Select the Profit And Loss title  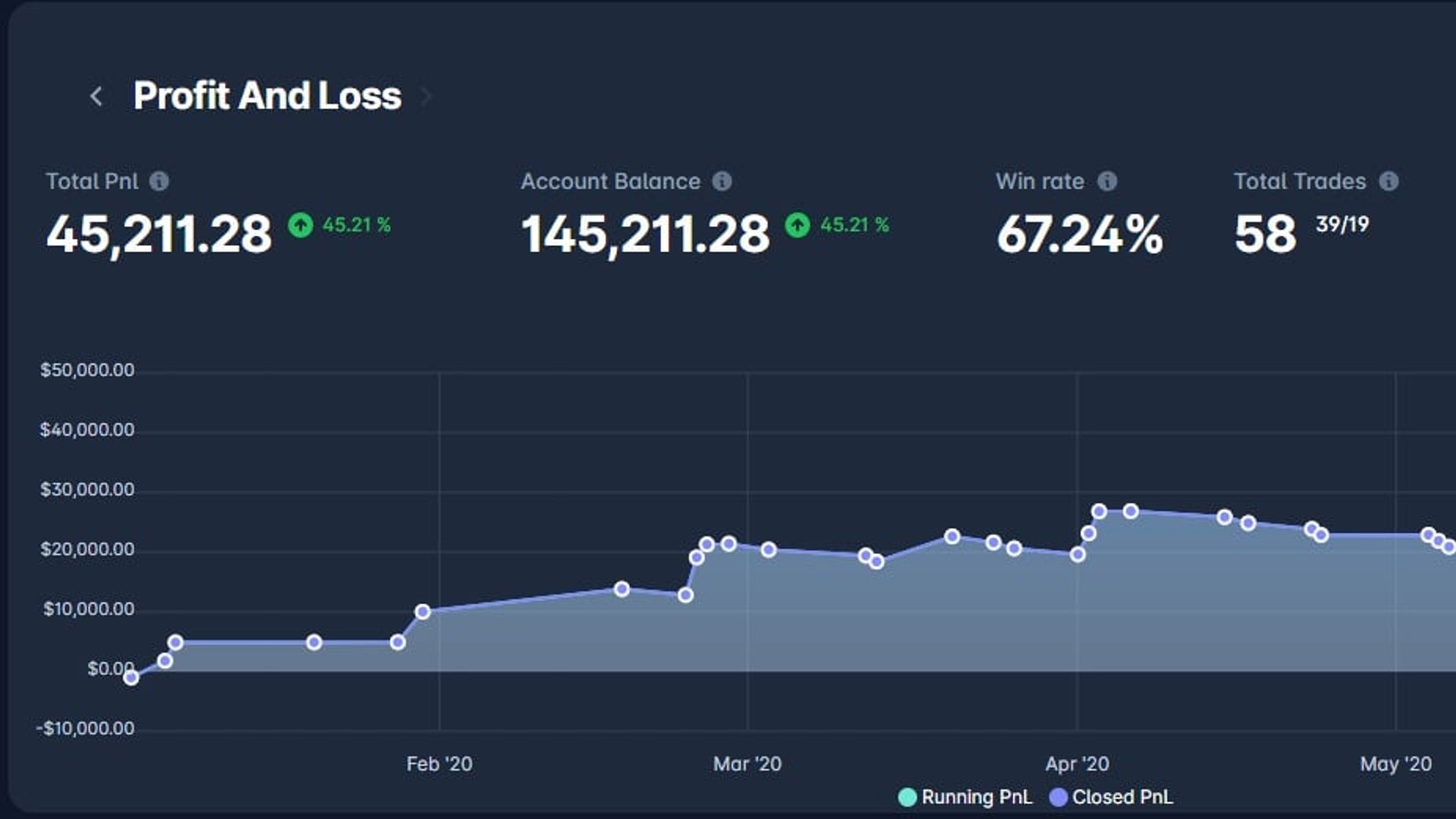[267, 96]
